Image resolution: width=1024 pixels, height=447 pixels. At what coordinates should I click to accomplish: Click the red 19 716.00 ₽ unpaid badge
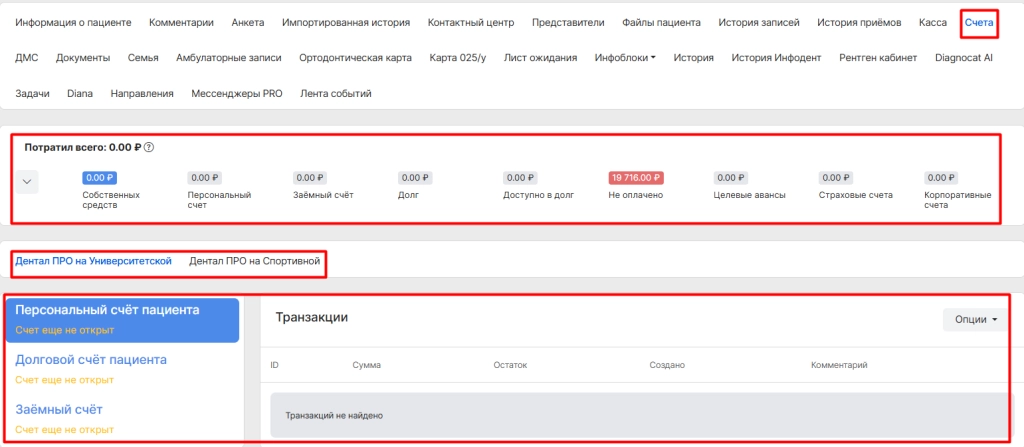635,178
